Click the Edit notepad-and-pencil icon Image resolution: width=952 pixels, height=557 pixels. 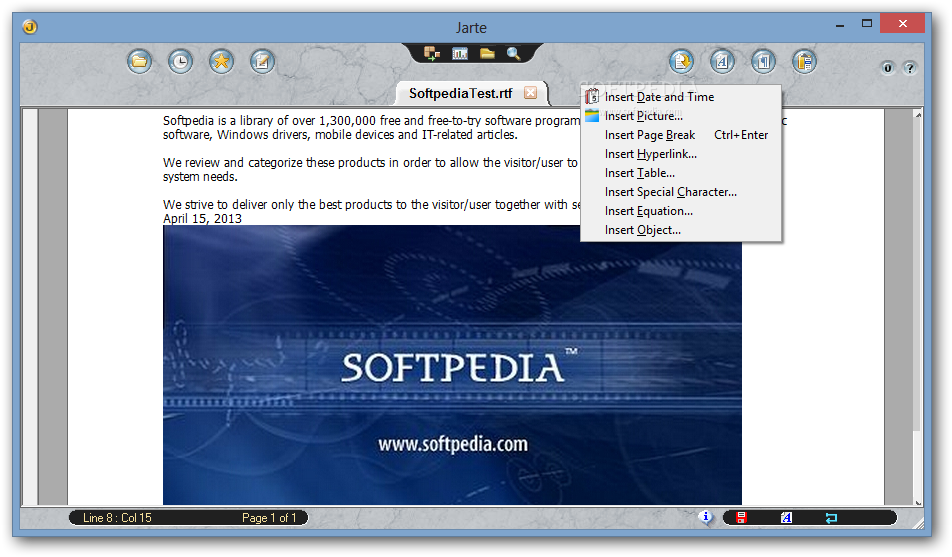262,61
